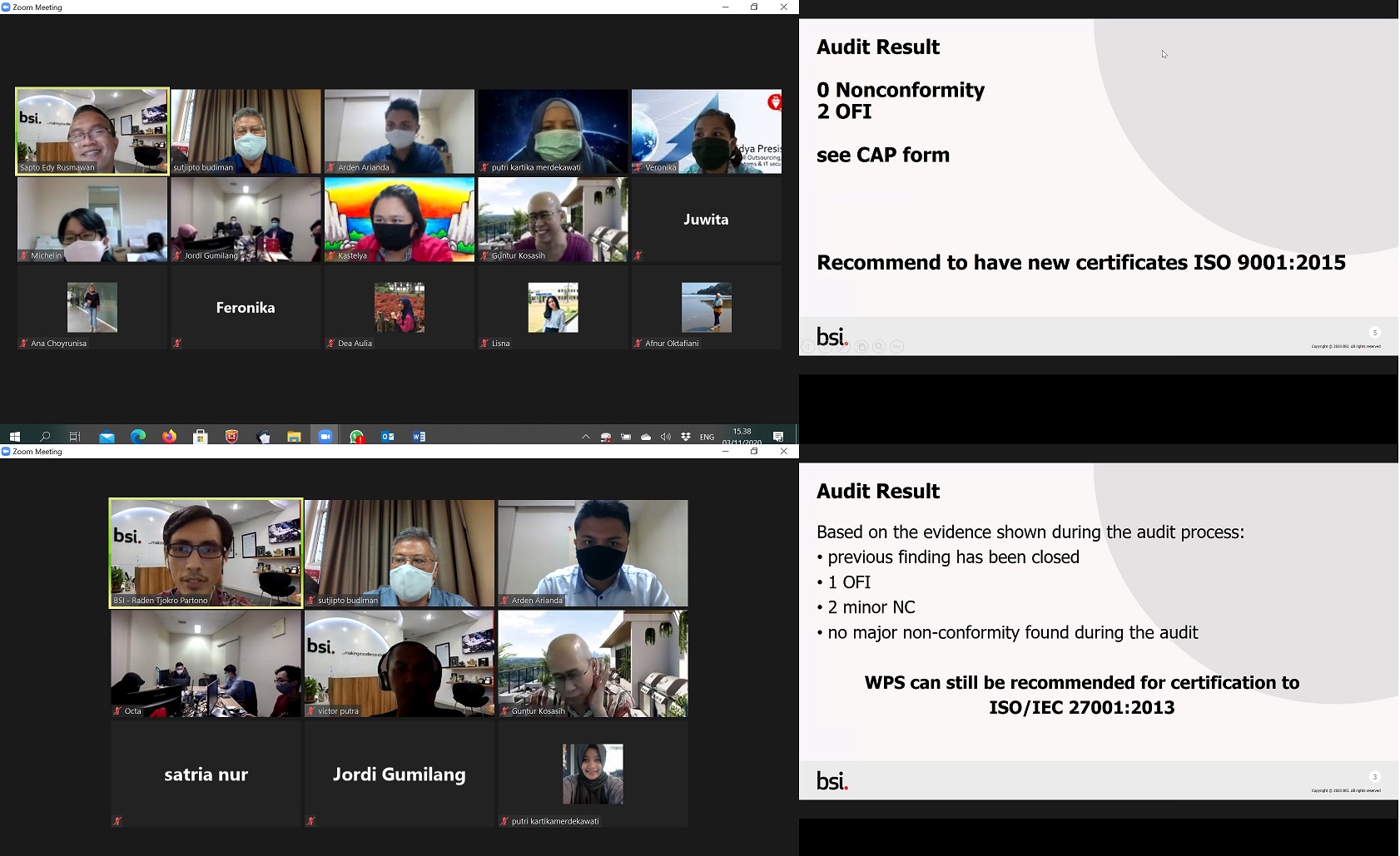Switch input language from ENG indicator

(x=707, y=437)
